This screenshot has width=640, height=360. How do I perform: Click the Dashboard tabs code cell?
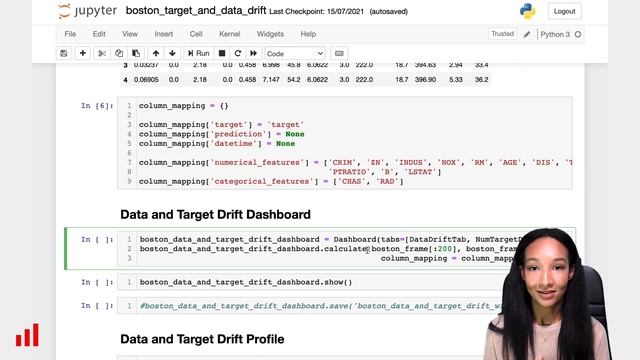(345, 249)
